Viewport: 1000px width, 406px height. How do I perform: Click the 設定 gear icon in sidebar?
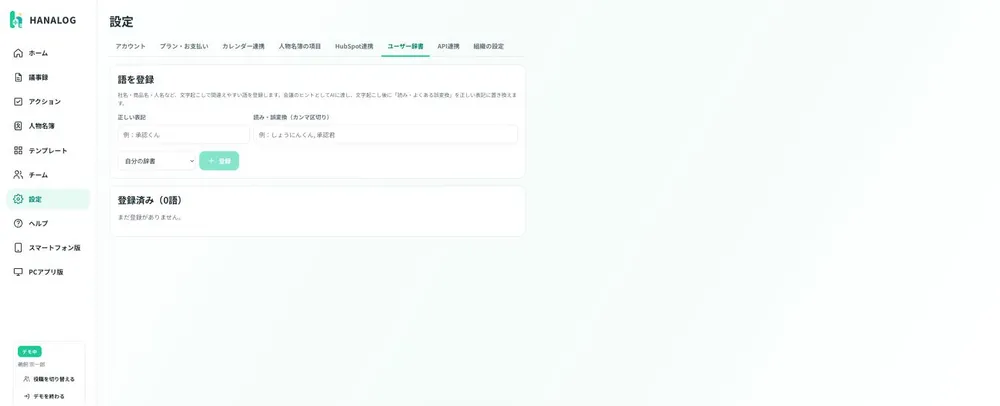pos(18,199)
